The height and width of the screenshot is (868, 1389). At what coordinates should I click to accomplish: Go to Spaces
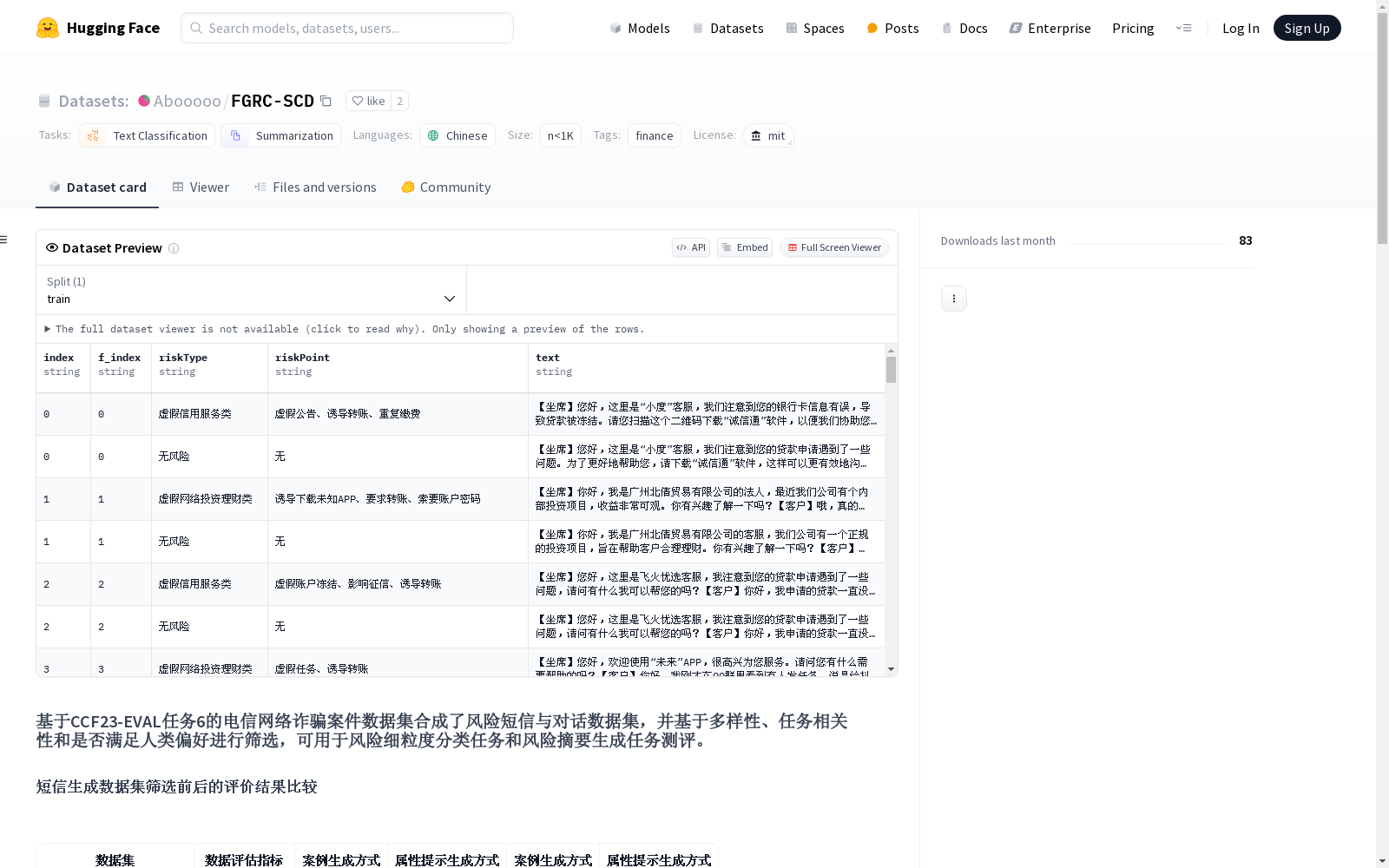(814, 28)
